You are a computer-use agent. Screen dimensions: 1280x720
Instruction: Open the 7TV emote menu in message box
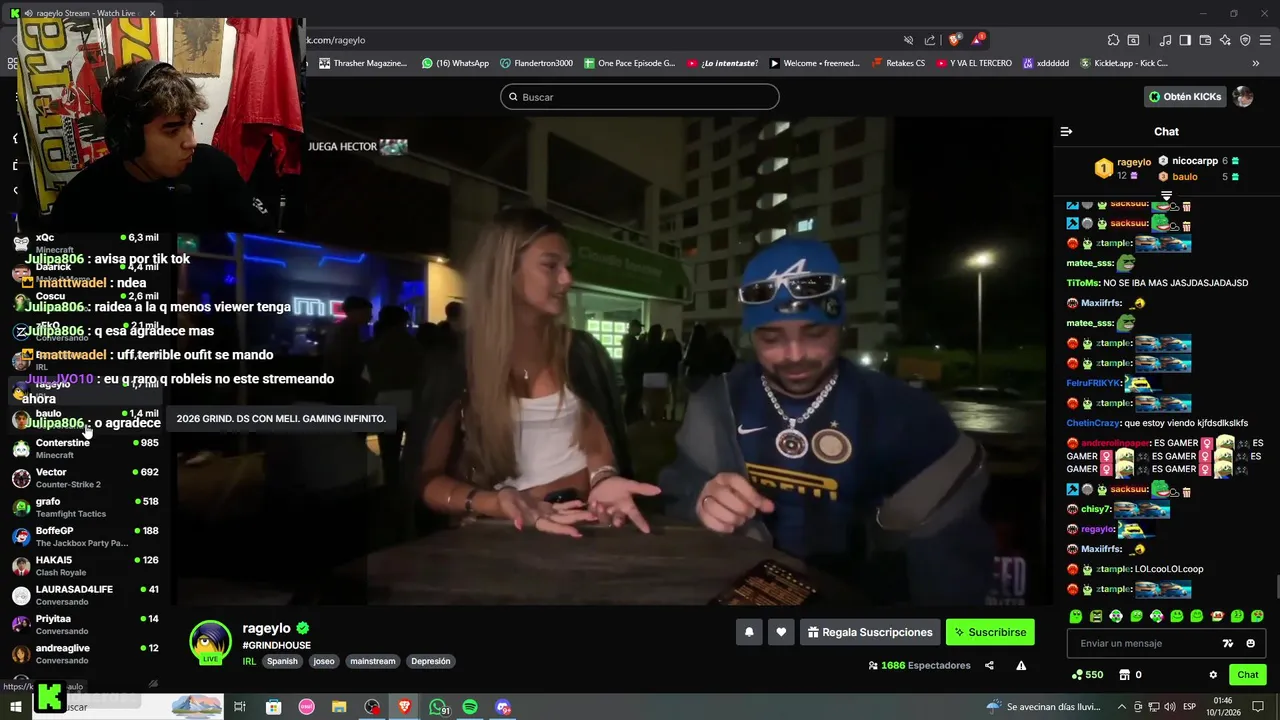[1228, 643]
